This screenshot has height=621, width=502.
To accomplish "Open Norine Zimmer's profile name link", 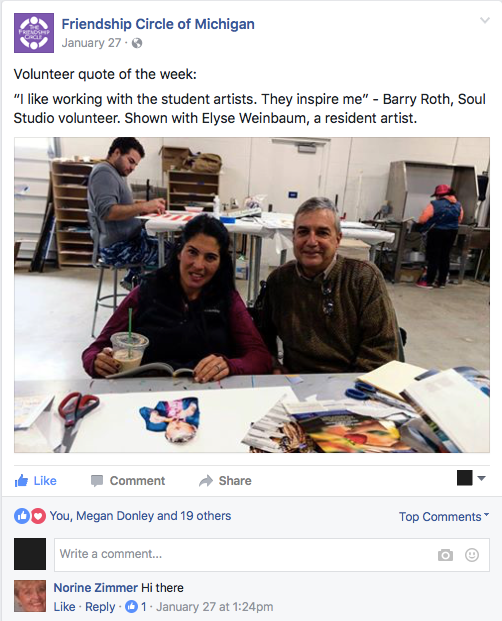I will coord(95,587).
